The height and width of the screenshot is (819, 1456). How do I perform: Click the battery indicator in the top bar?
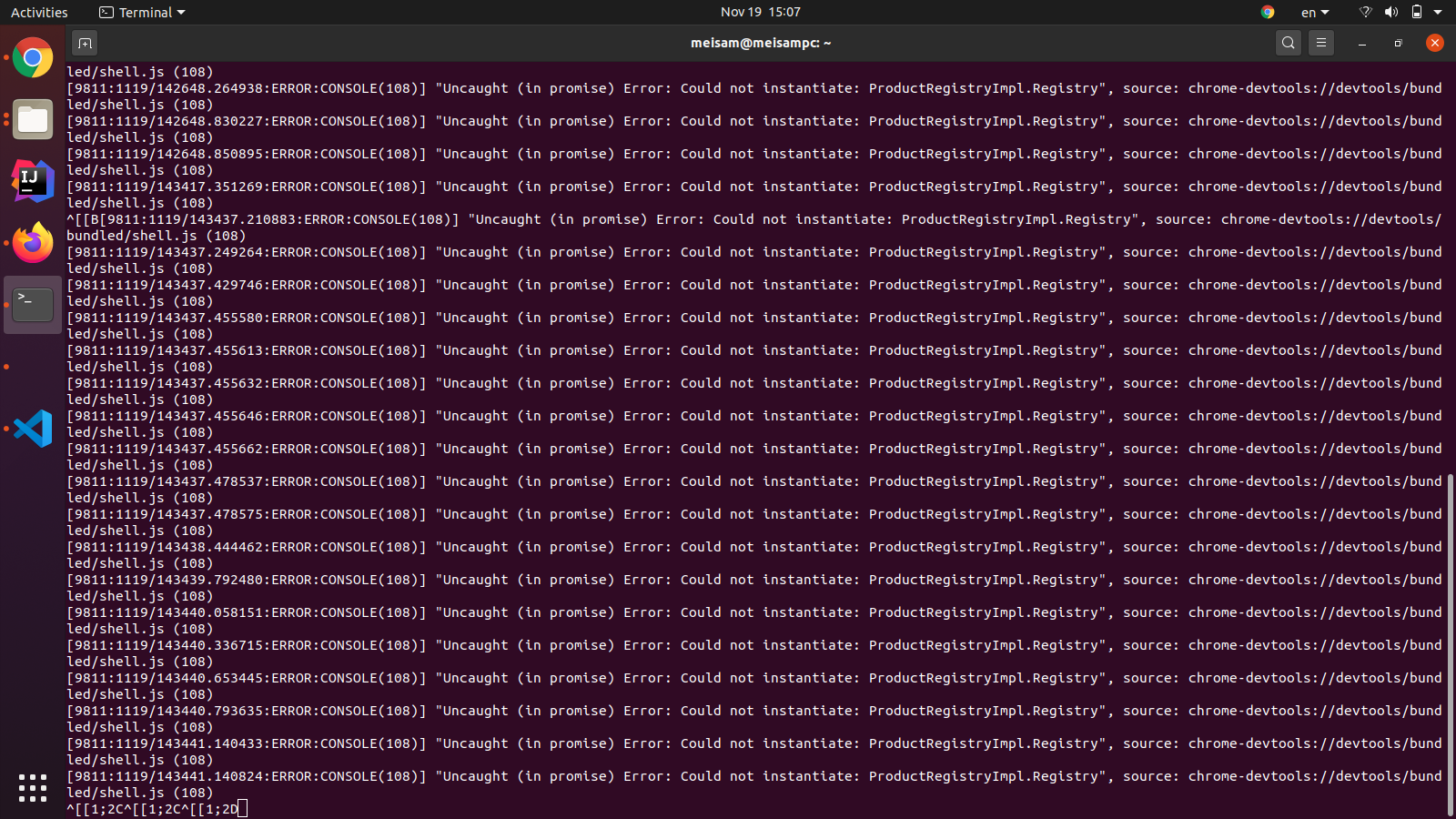(1417, 12)
